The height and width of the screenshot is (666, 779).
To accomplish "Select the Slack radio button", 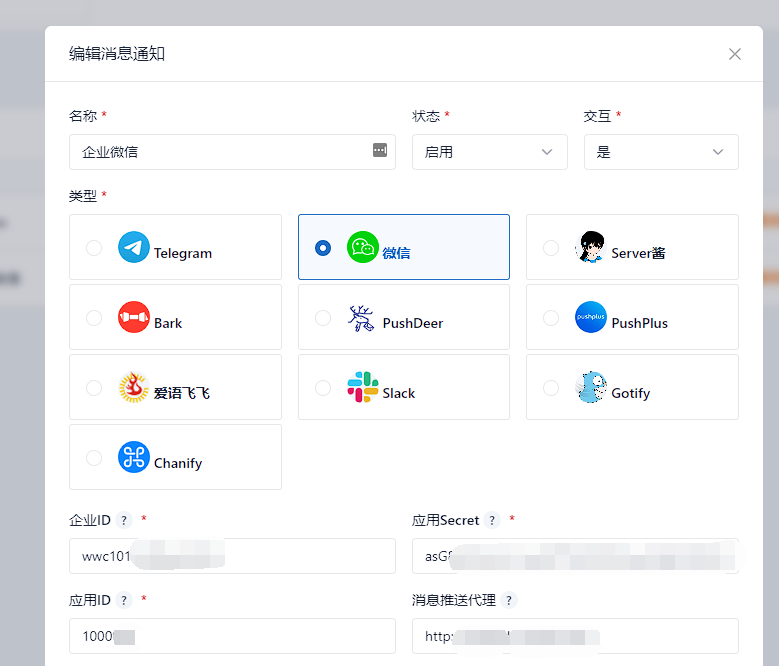I will [323, 387].
